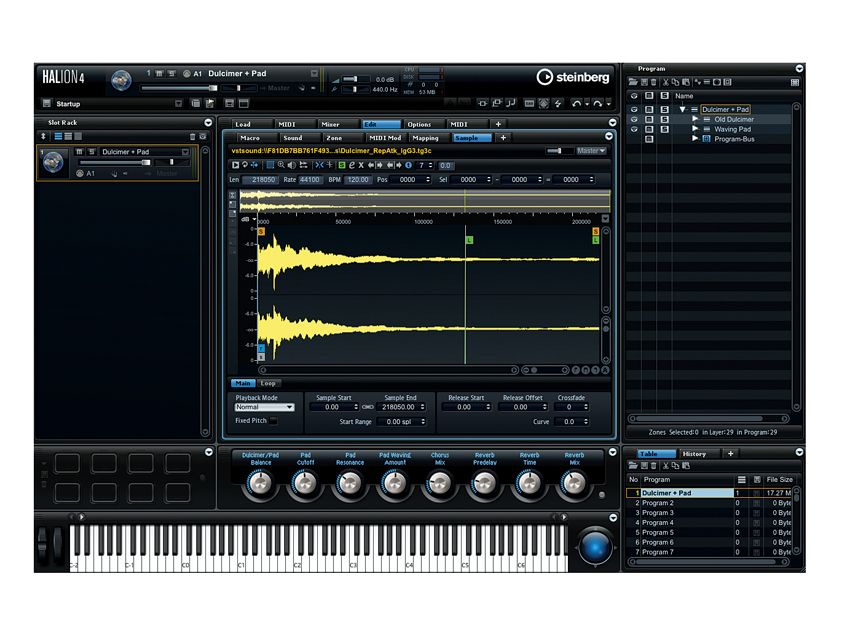850x638 pixels.
Task: Toggle visibility eye for Dulcimer + Pad row
Action: tap(634, 109)
